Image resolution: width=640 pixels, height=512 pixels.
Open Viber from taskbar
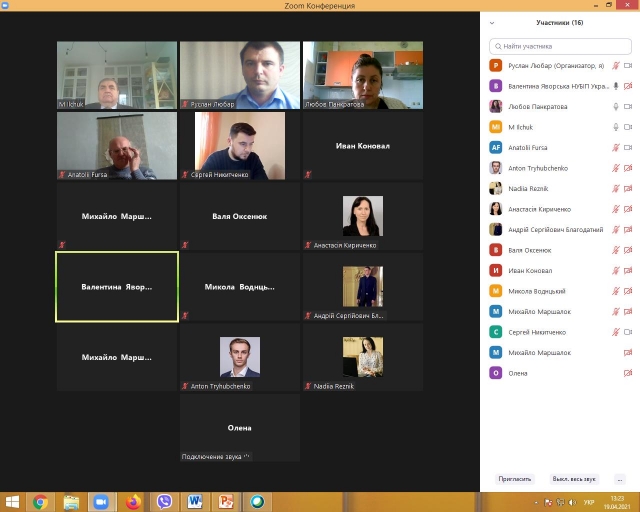(x=164, y=502)
